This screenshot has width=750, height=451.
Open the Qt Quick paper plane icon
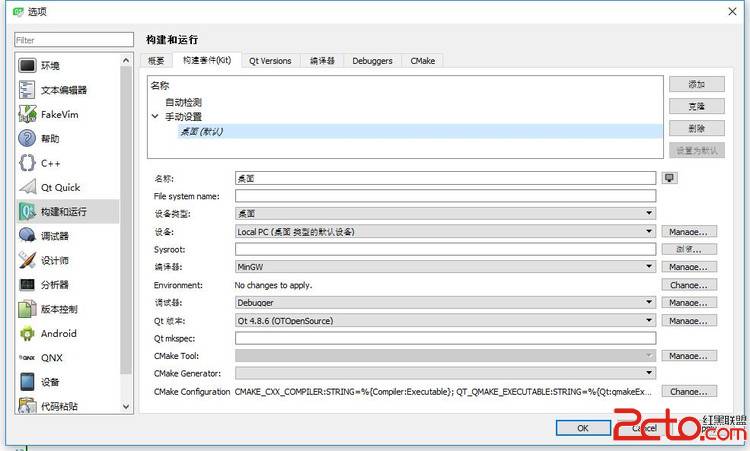point(27,187)
